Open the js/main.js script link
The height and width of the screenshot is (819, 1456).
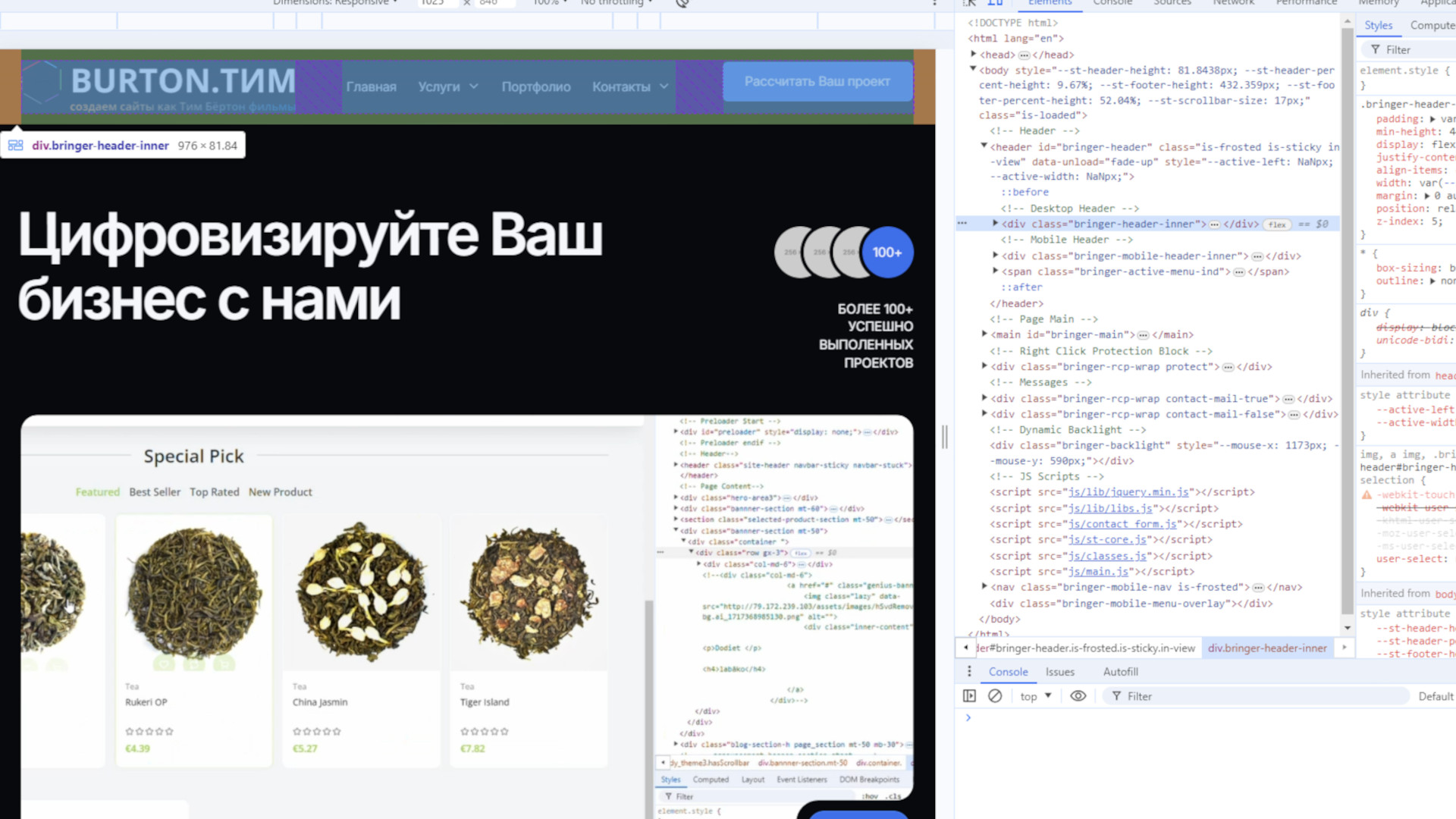[1098, 572]
